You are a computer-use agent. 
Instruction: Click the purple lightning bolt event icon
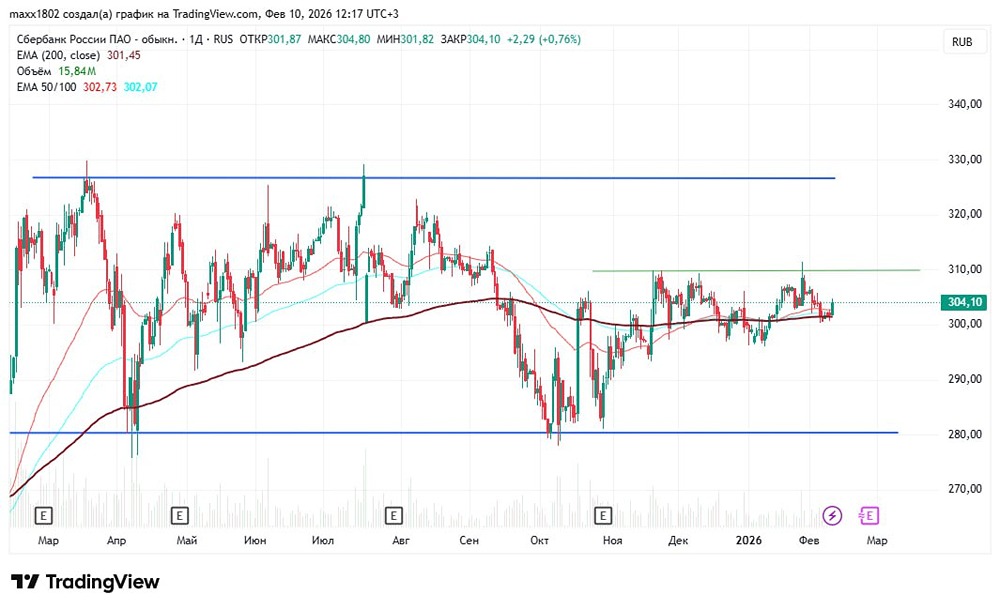[x=832, y=515]
